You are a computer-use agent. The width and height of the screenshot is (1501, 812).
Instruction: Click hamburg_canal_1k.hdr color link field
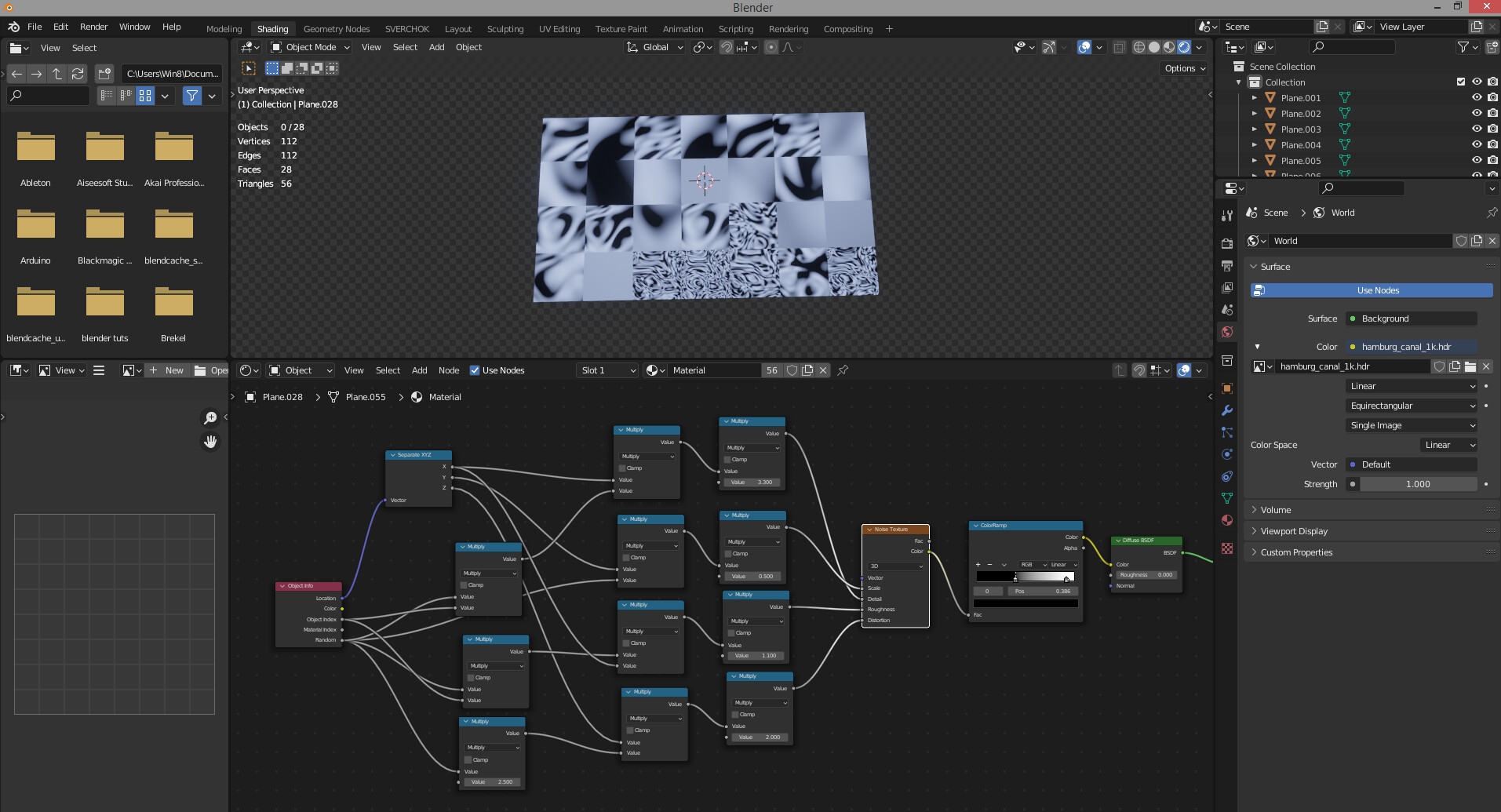click(x=1412, y=347)
